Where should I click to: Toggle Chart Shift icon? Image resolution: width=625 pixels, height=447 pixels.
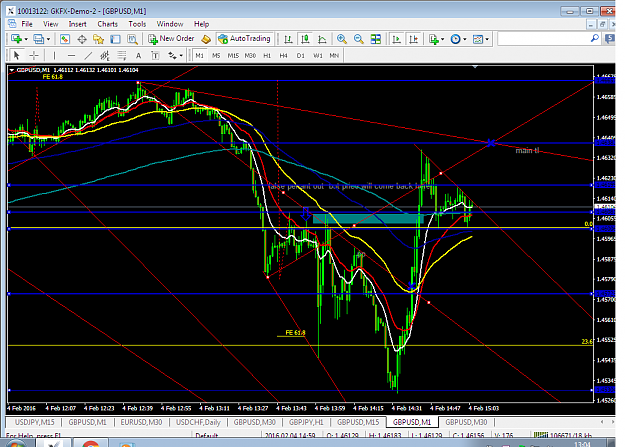click(414, 39)
